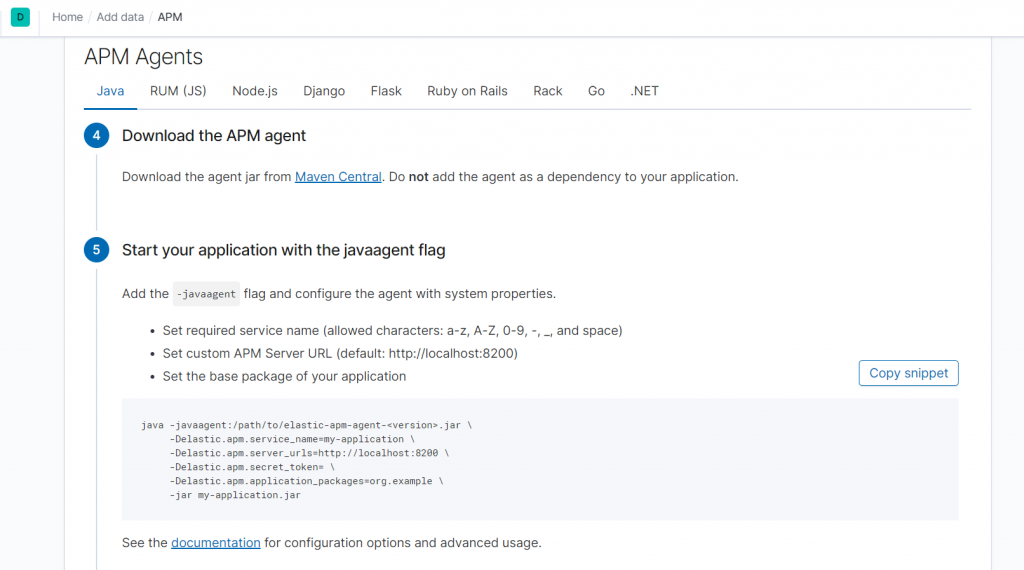Click the green D space avatar icon
The height and width of the screenshot is (570, 1024).
coord(20,17)
